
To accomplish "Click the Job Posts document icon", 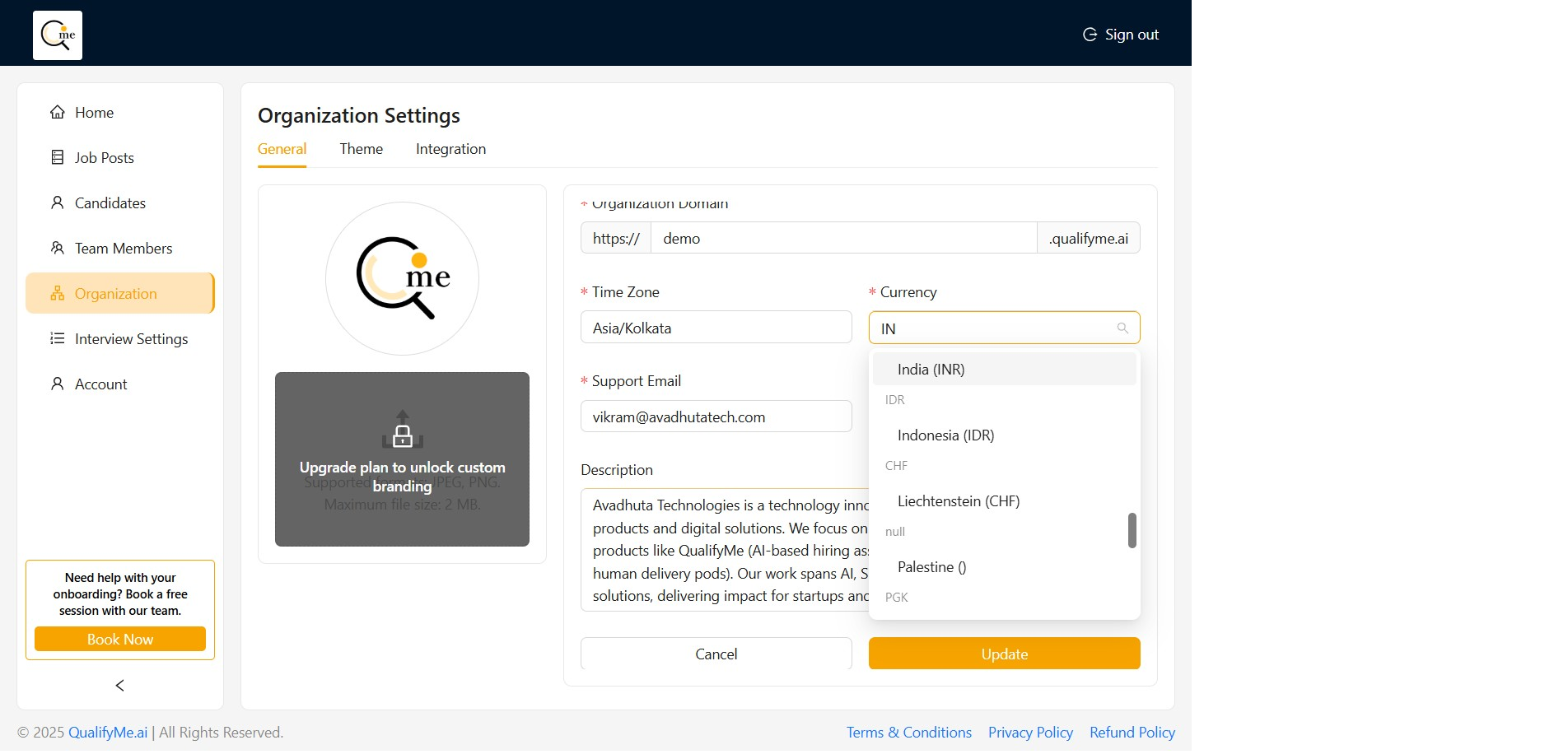I will tap(58, 157).
